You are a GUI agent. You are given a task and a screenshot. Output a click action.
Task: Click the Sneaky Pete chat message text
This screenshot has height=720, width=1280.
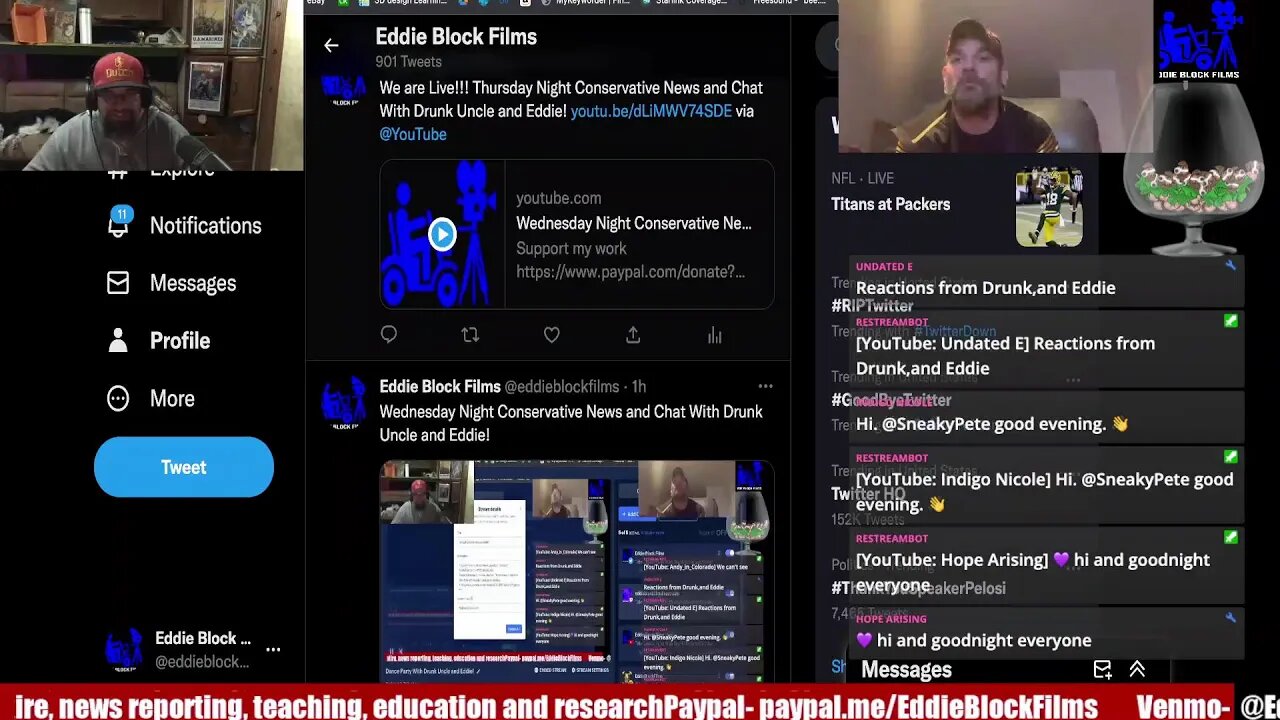(992, 424)
